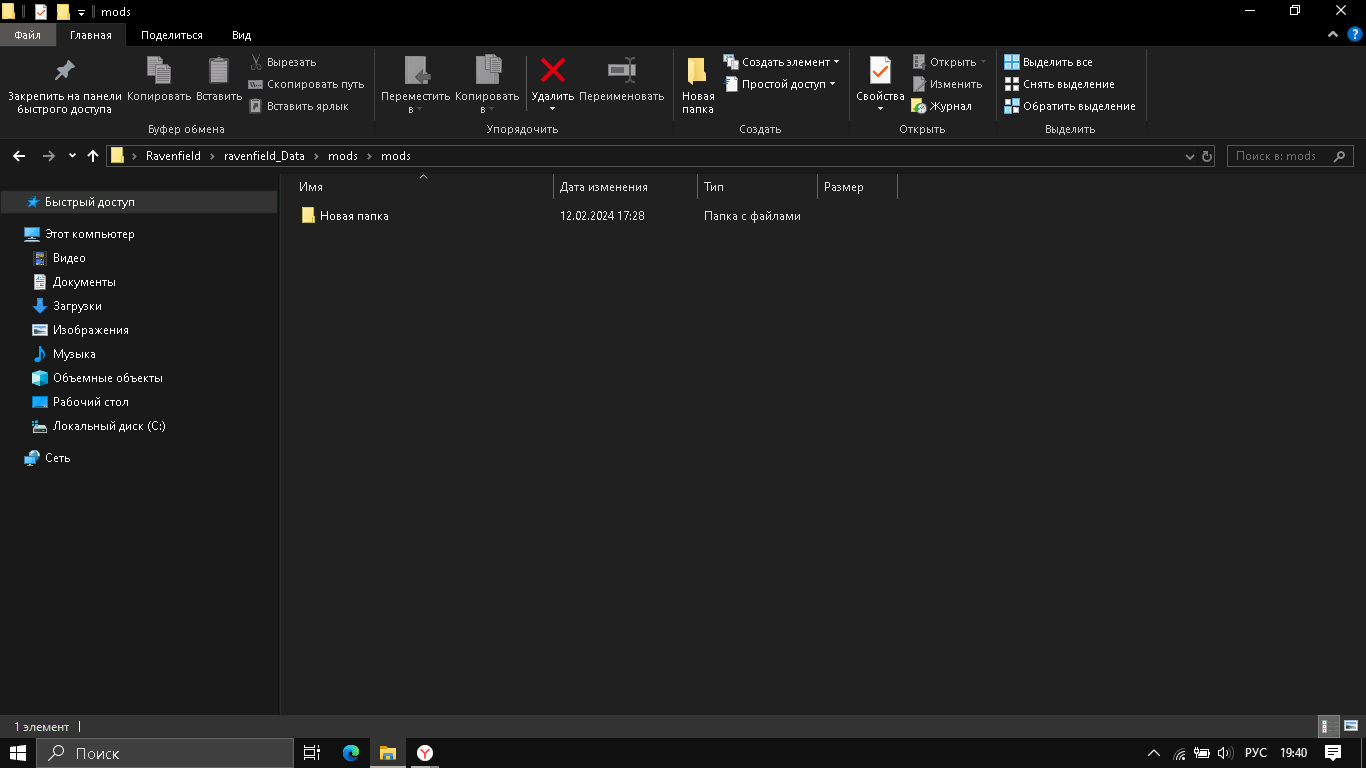Click the taskbar Поиск search box

[165, 753]
